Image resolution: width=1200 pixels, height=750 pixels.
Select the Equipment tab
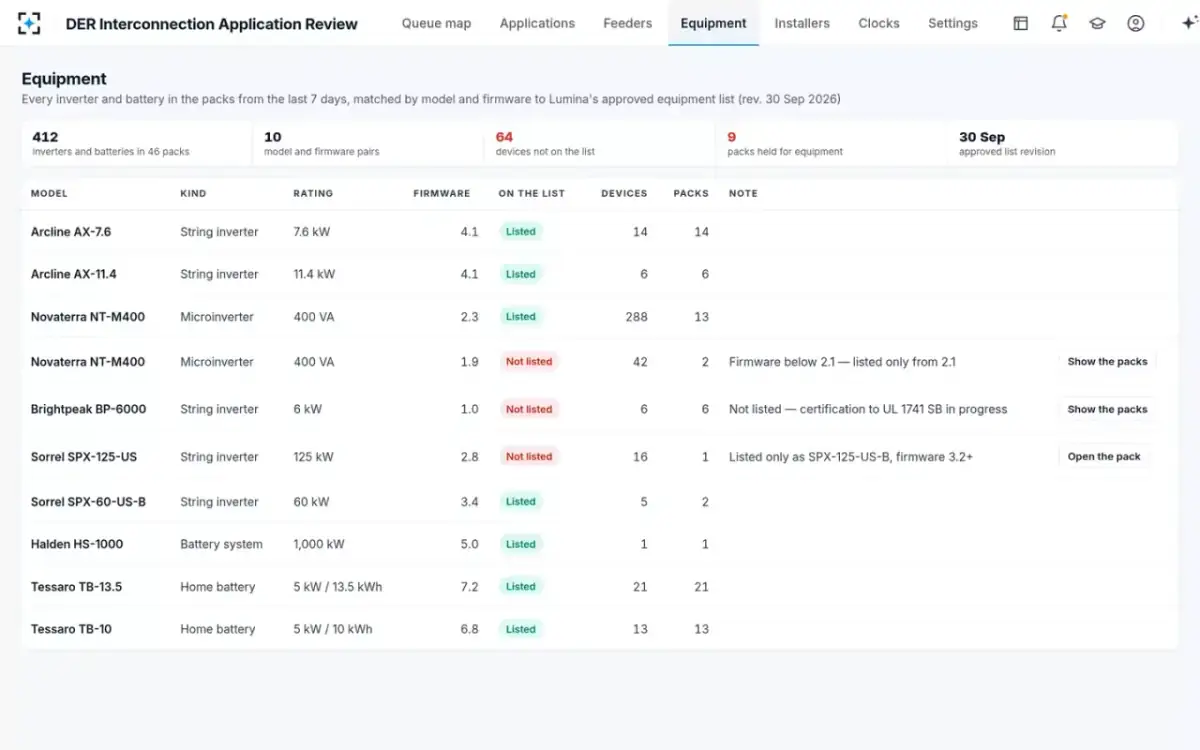pos(713,23)
